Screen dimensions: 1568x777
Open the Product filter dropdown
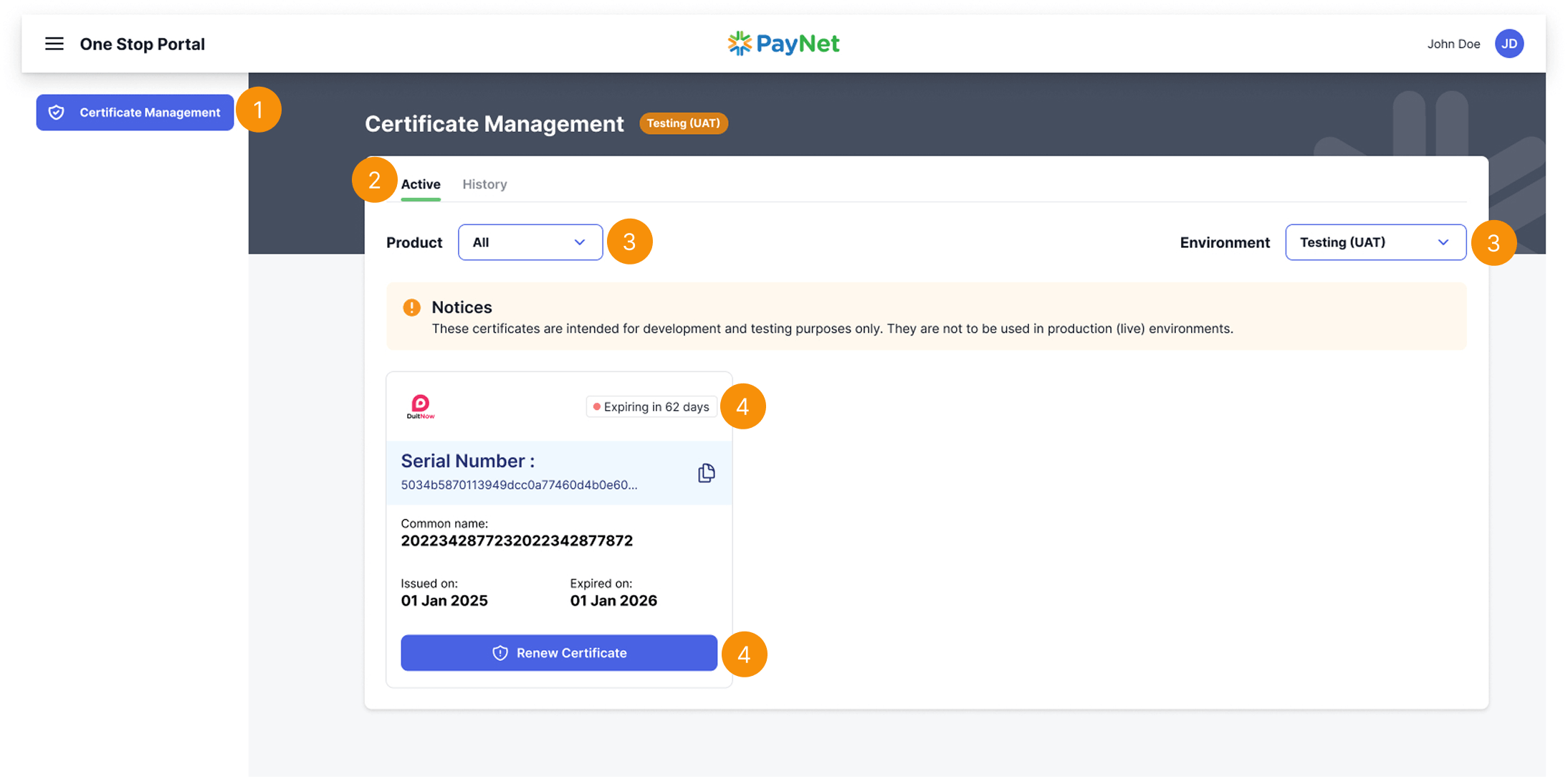pyautogui.click(x=530, y=242)
